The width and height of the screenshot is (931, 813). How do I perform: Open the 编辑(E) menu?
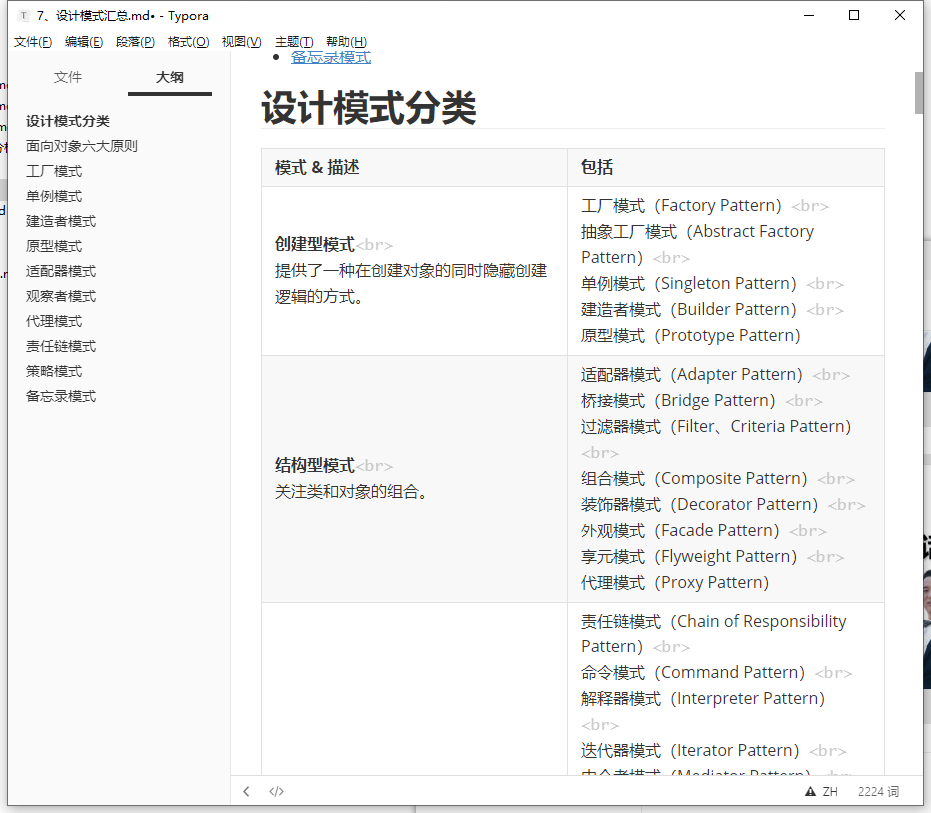click(x=84, y=42)
